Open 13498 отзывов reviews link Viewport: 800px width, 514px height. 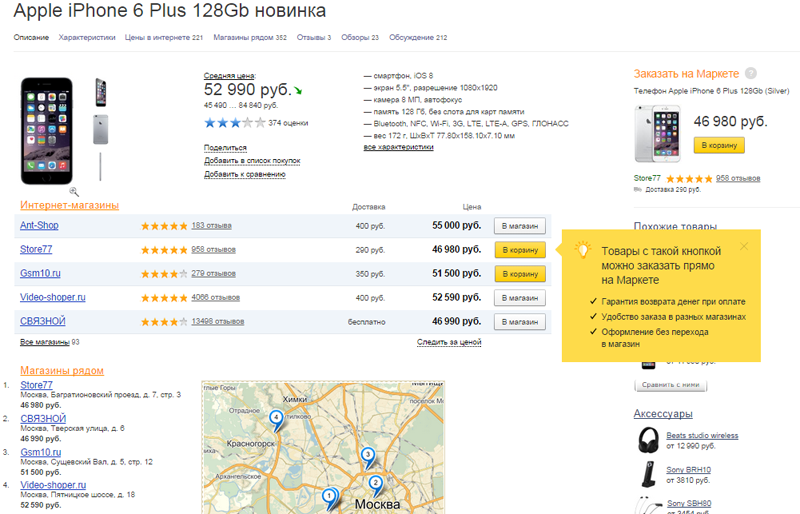(x=218, y=322)
